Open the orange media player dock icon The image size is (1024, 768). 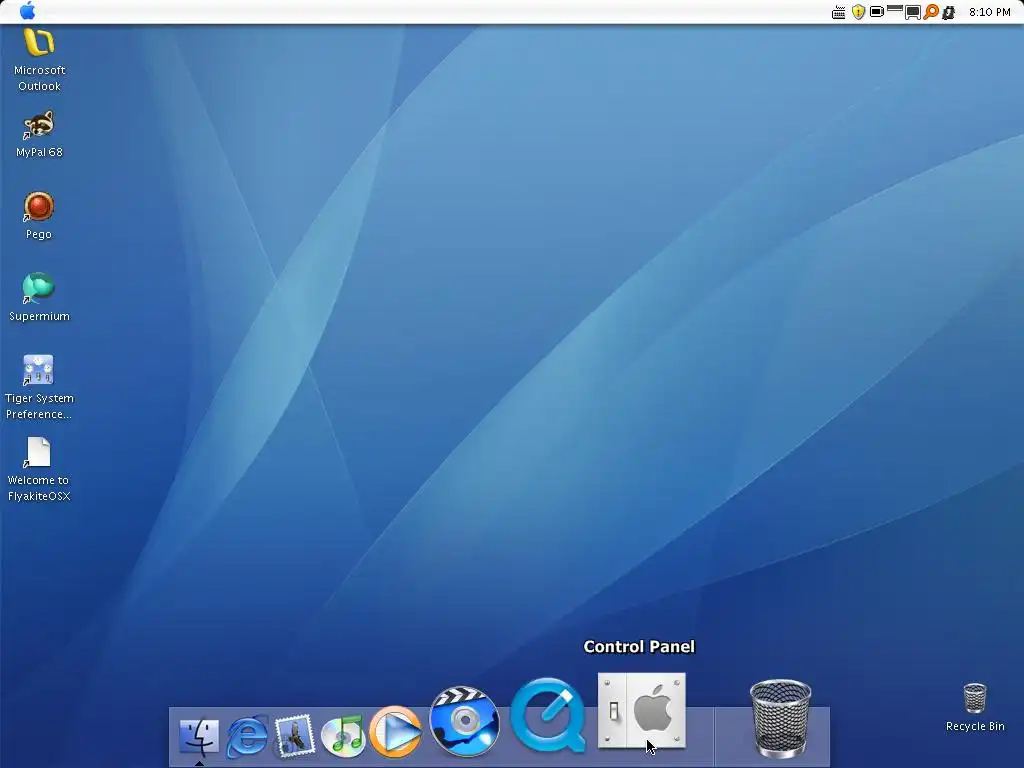396,731
